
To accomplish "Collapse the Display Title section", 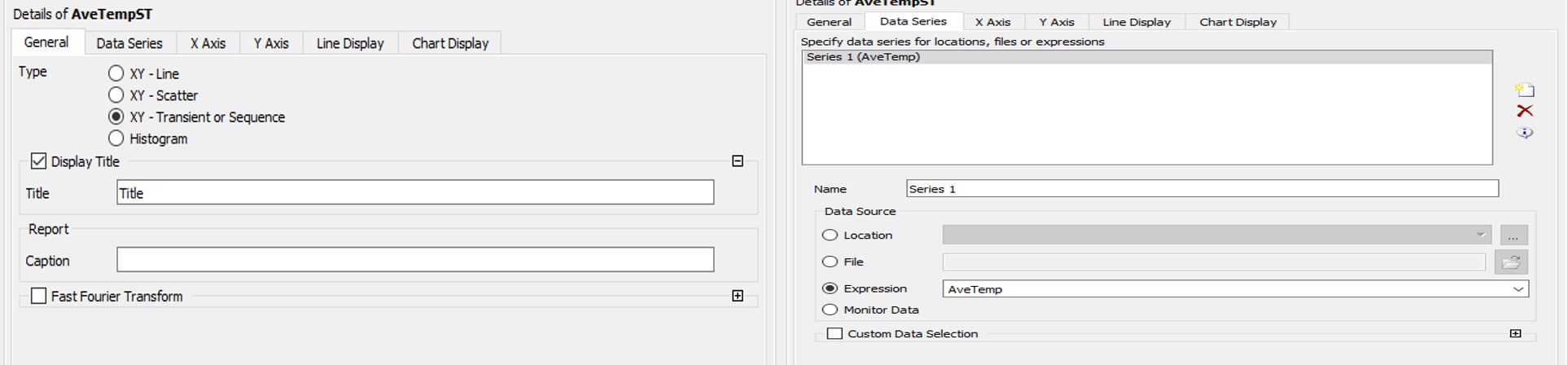I will pyautogui.click(x=738, y=161).
